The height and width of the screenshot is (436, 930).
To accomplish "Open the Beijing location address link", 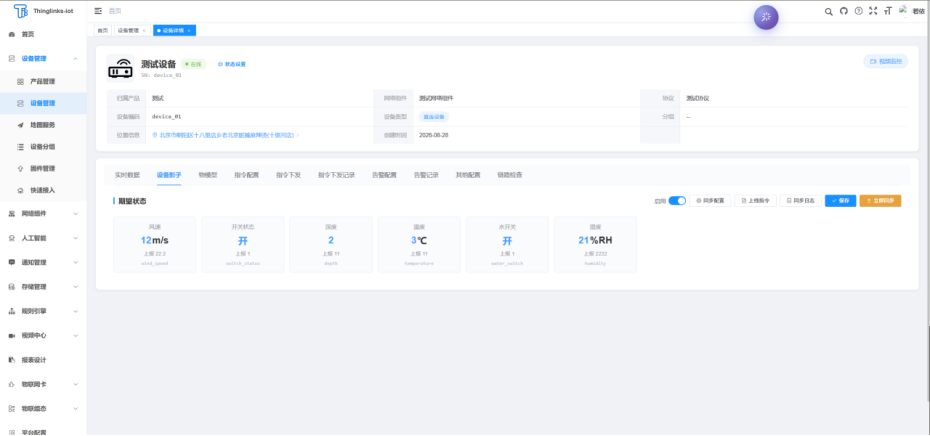I will tap(226, 135).
